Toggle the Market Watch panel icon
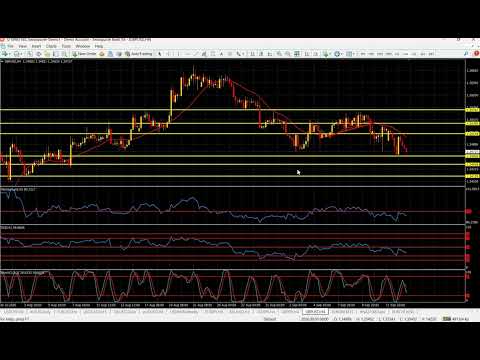 30,54
